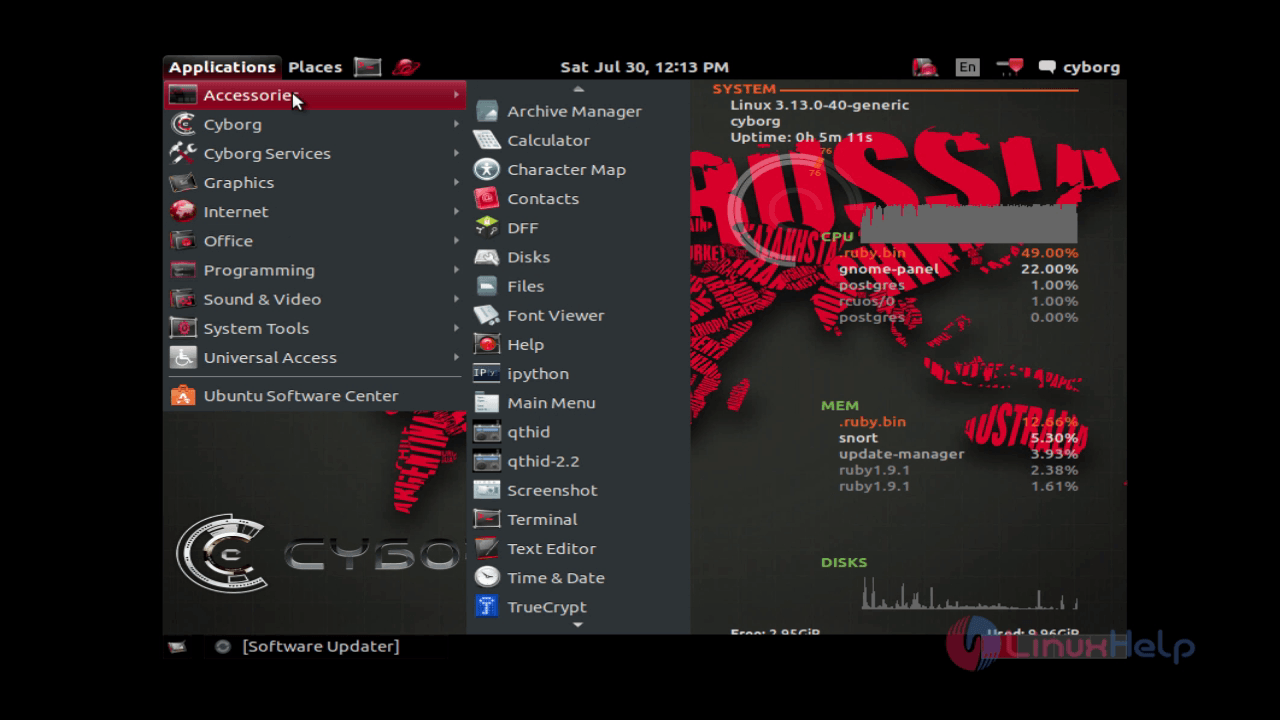Expand the System Tools submenu arrow
Image resolution: width=1280 pixels, height=720 pixels.
pyautogui.click(x=456, y=328)
